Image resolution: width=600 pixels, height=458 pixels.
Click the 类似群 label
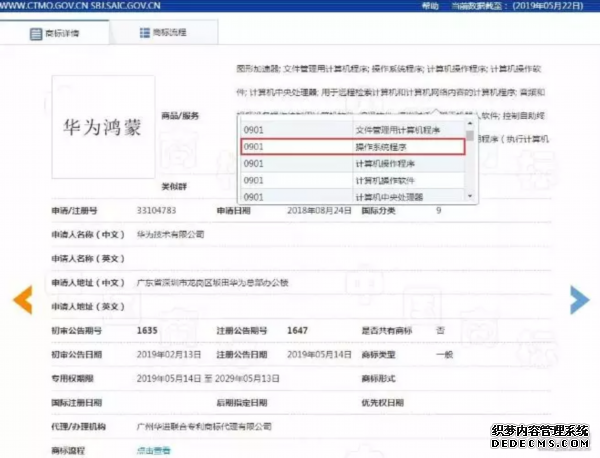point(174,186)
